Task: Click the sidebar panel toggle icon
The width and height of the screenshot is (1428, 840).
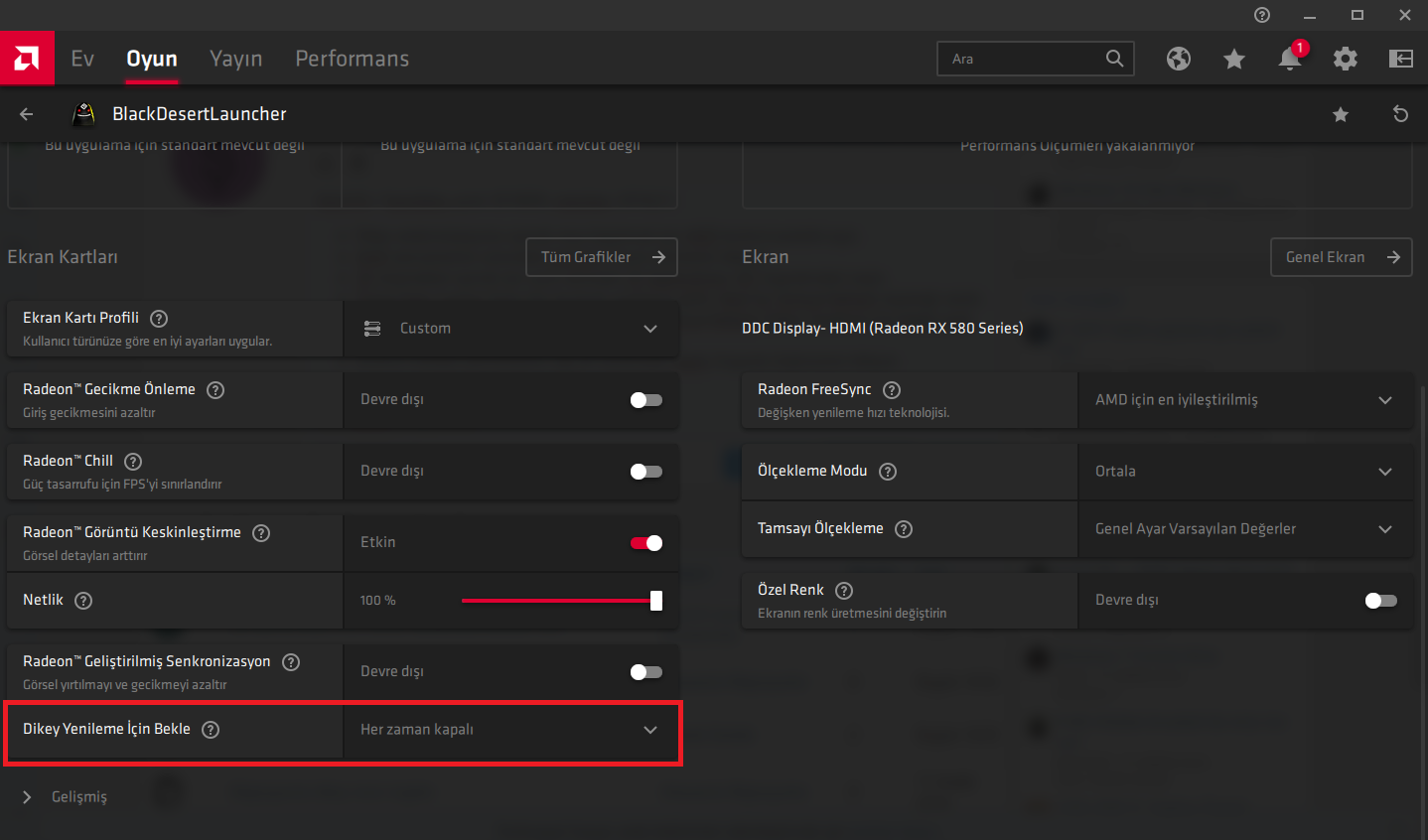Action: tap(1401, 59)
